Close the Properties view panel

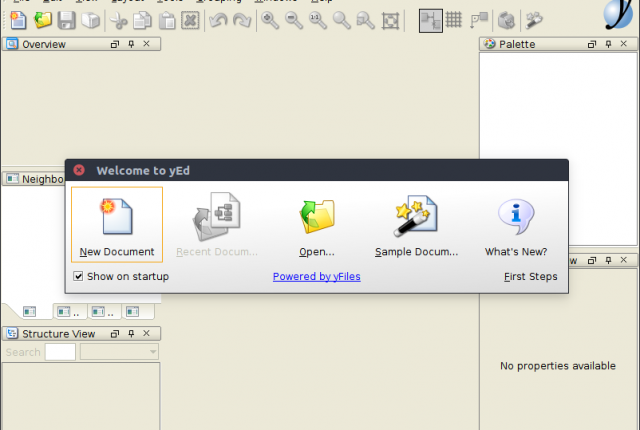pos(624,260)
